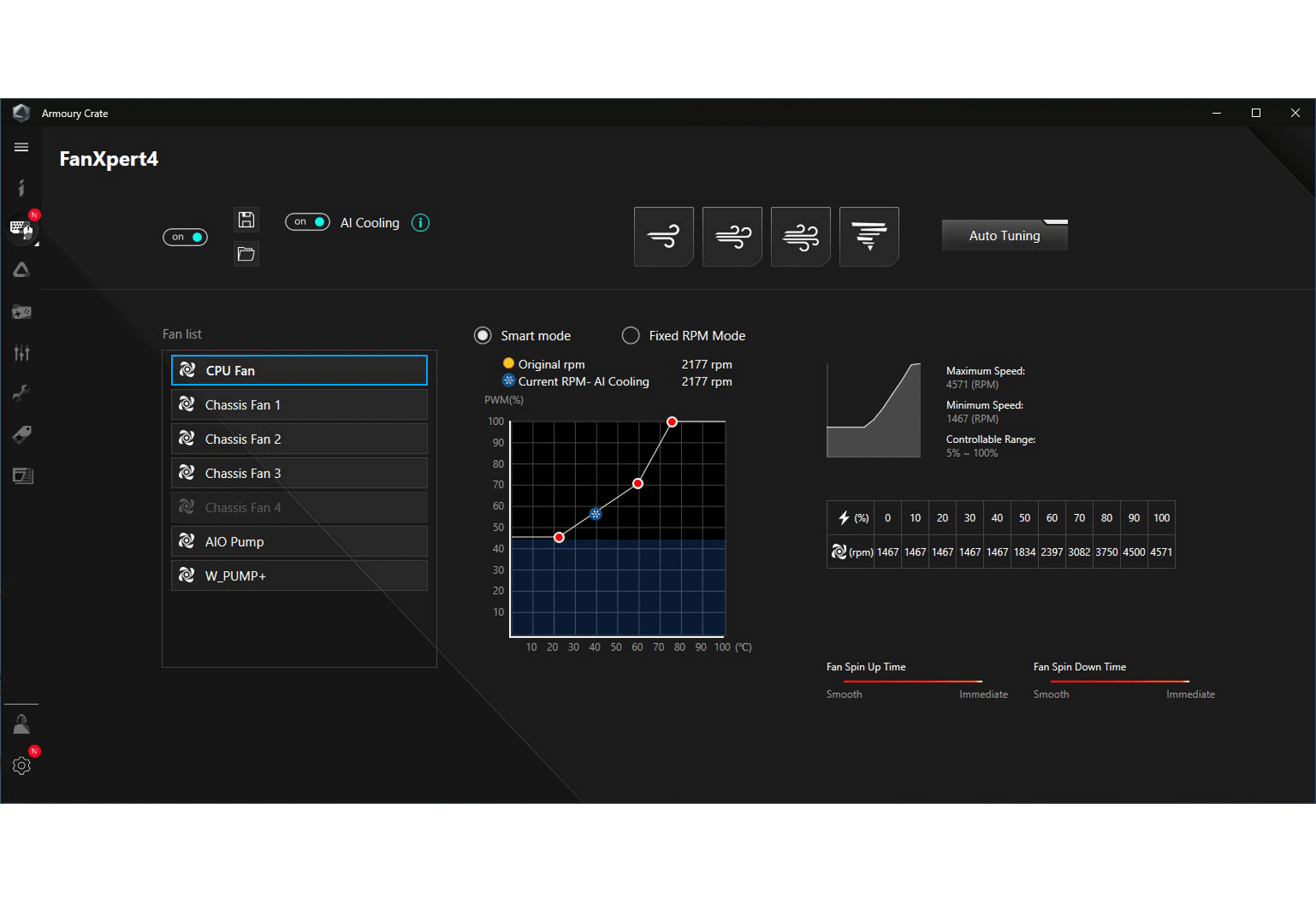Click the 4571 rpm cell in table
The height and width of the screenshot is (902, 1316).
pos(1162,552)
